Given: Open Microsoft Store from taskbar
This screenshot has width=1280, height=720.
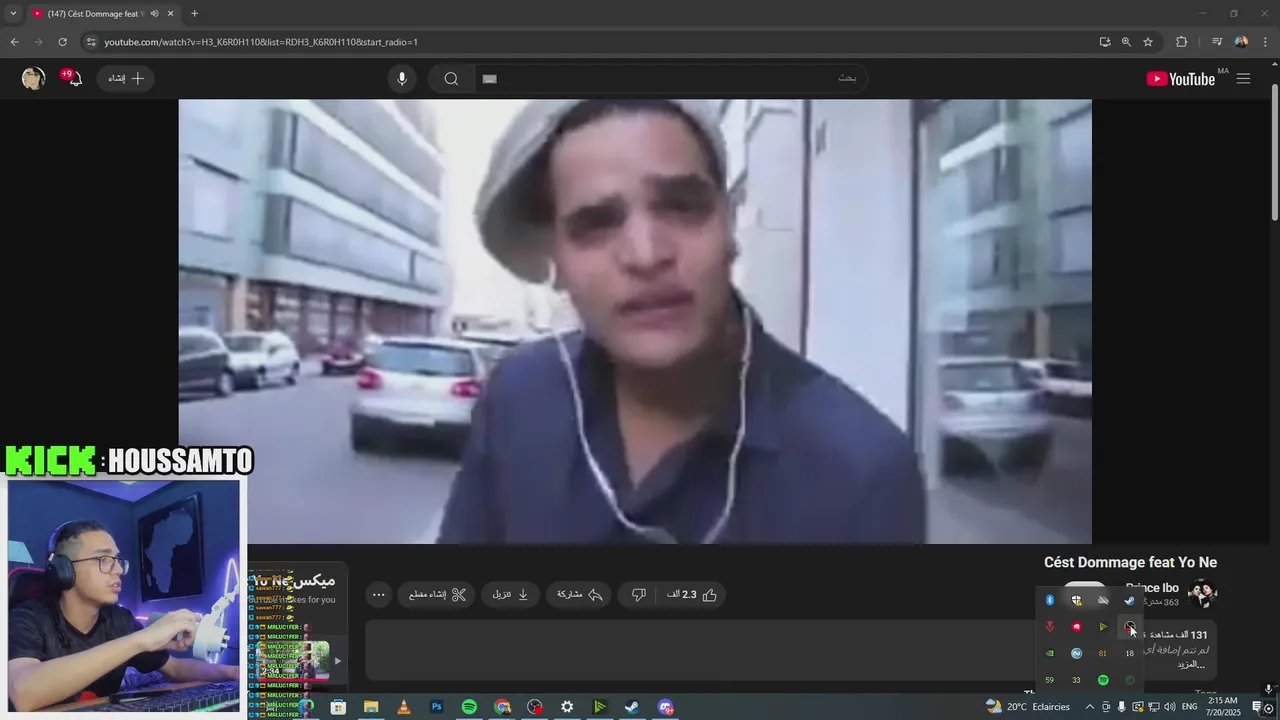Looking at the screenshot, I should [x=338, y=707].
